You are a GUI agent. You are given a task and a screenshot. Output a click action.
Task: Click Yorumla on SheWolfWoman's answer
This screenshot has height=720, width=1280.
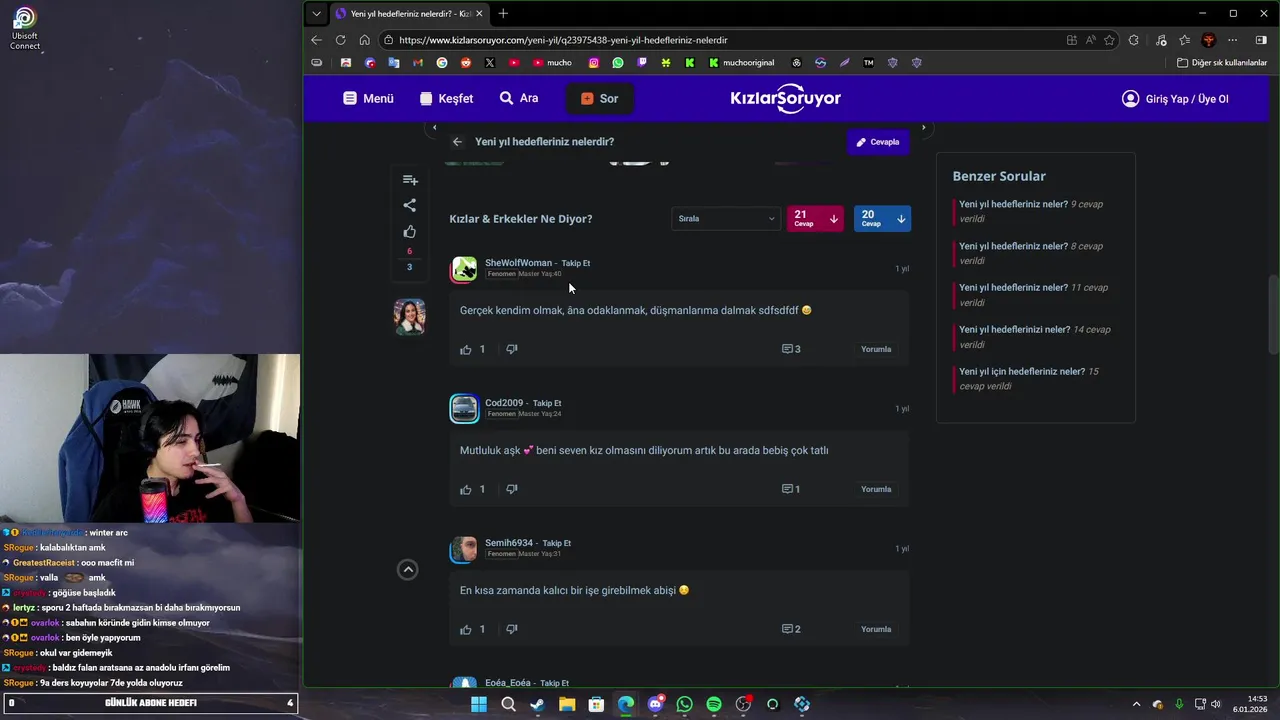click(876, 349)
